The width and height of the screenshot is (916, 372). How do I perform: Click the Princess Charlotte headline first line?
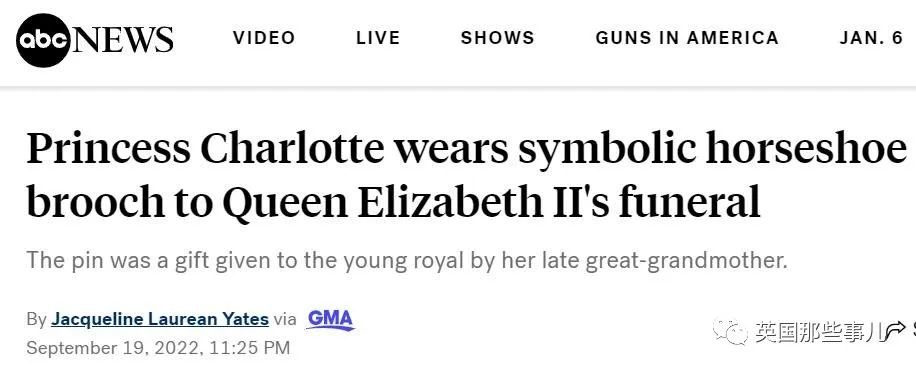pyautogui.click(x=466, y=150)
